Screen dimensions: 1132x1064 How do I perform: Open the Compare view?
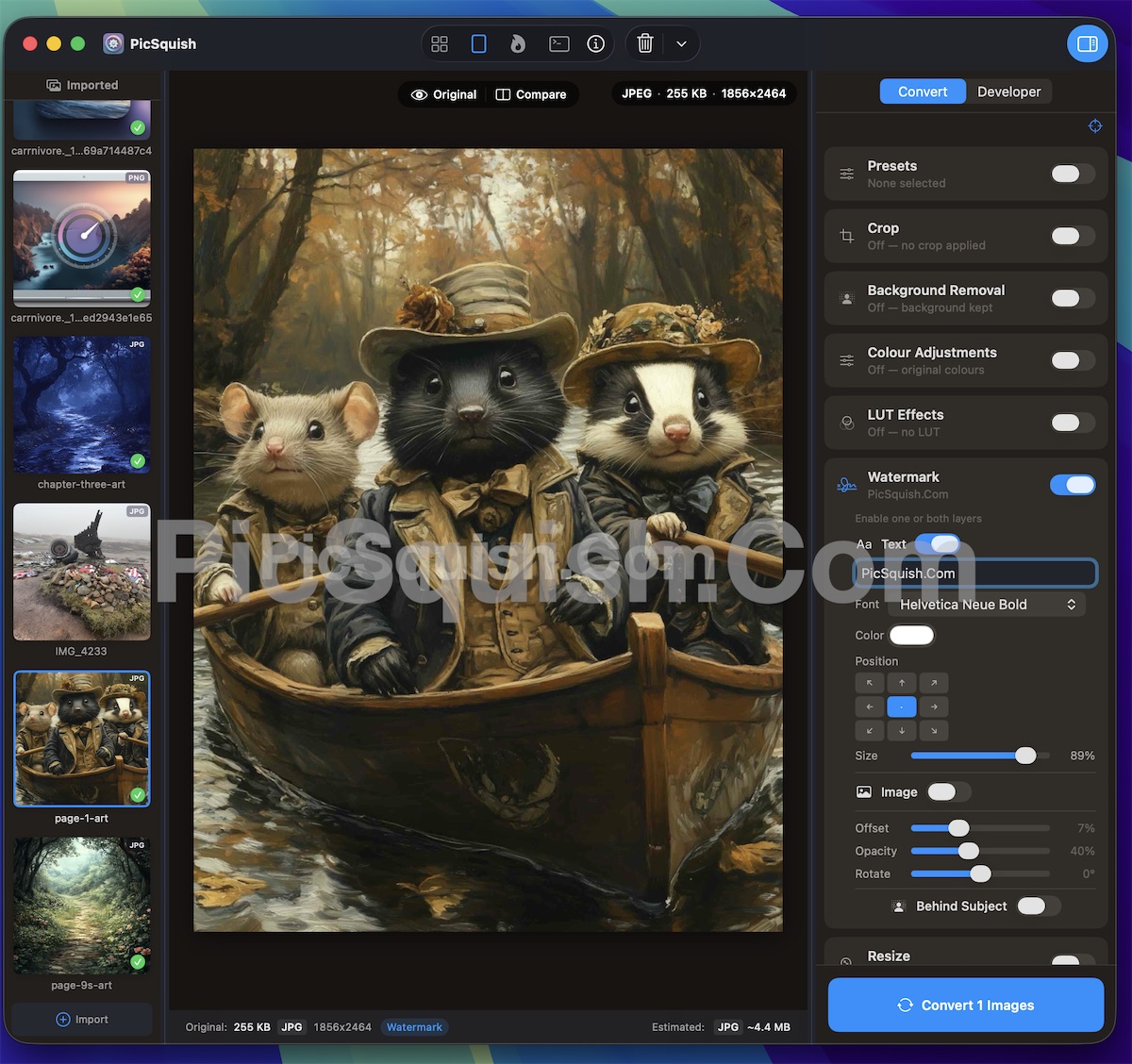click(531, 94)
